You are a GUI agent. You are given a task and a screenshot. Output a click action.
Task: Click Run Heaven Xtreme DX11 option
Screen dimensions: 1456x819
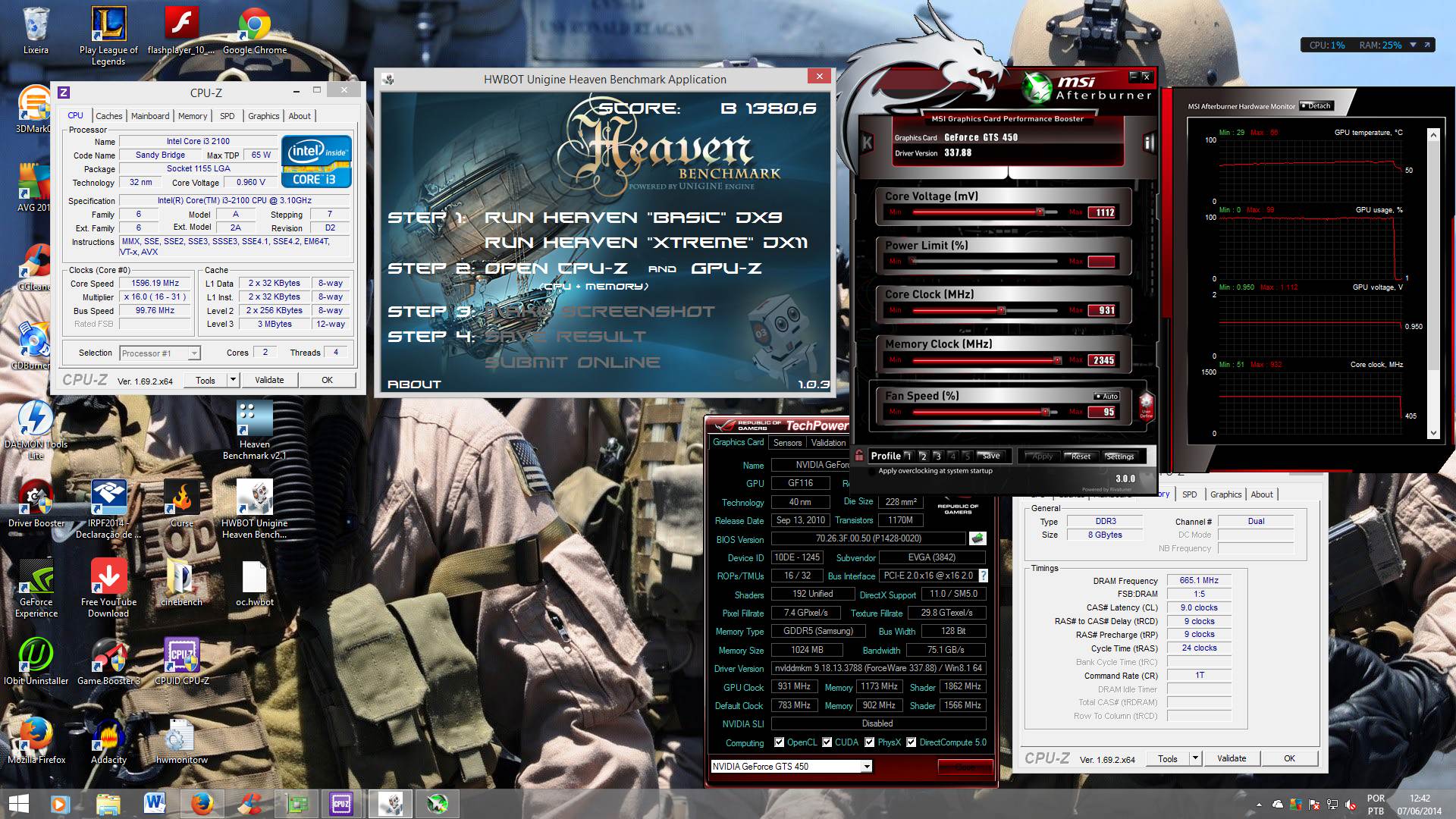tap(646, 243)
